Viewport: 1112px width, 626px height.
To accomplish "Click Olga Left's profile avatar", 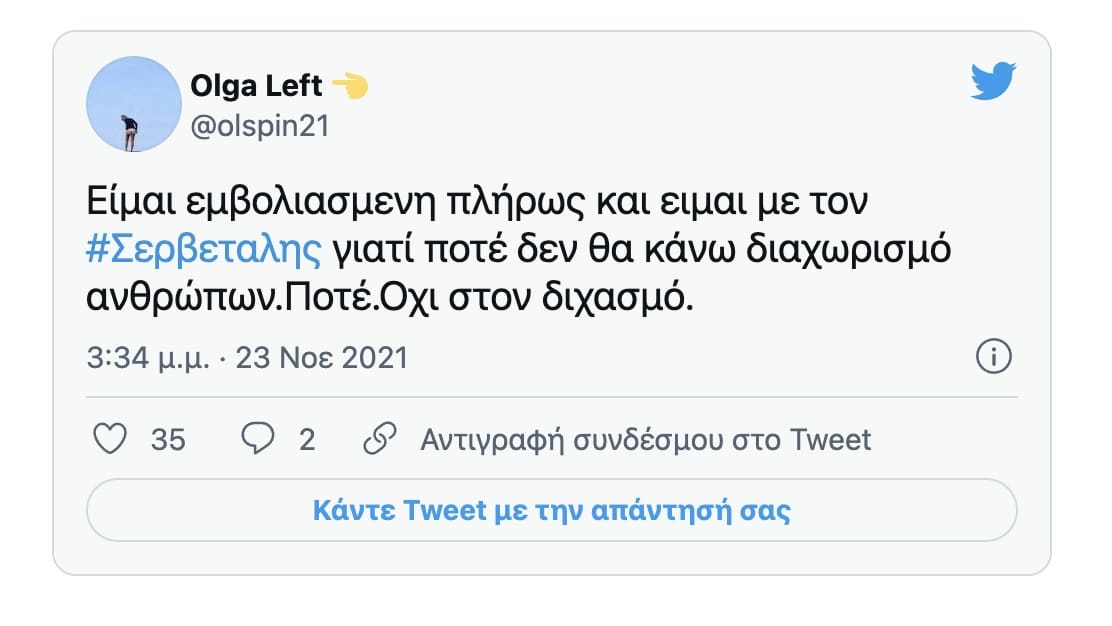I will click(x=134, y=104).
